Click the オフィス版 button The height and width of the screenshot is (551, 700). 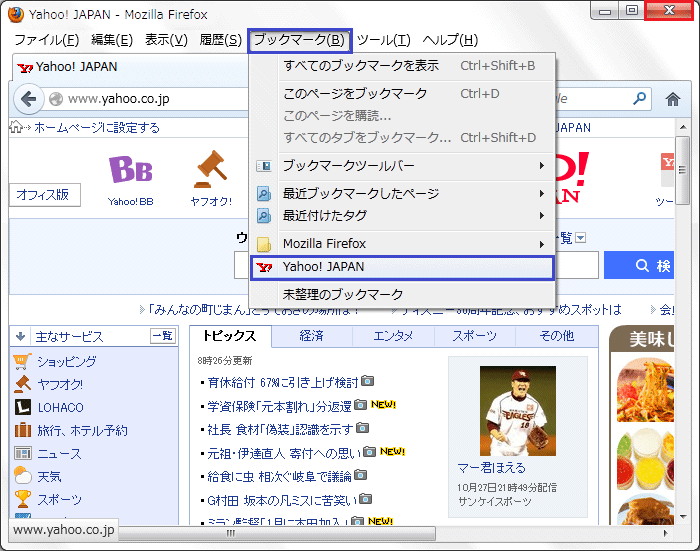click(42, 195)
